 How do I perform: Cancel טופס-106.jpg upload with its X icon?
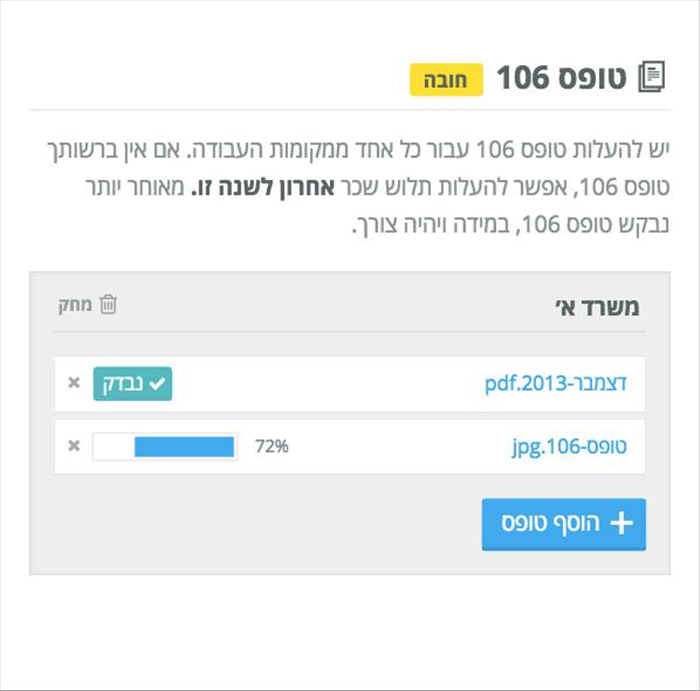[74, 445]
